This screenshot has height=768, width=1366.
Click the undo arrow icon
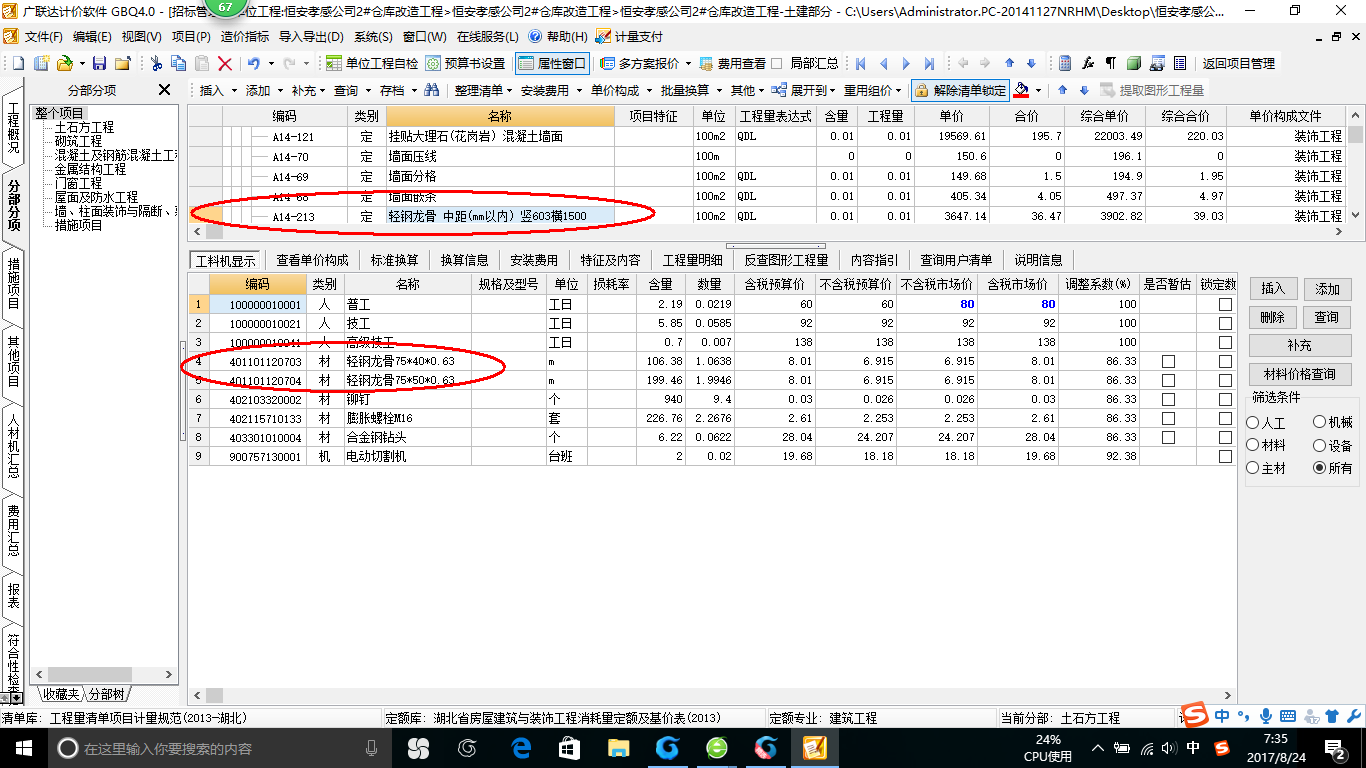pos(254,63)
